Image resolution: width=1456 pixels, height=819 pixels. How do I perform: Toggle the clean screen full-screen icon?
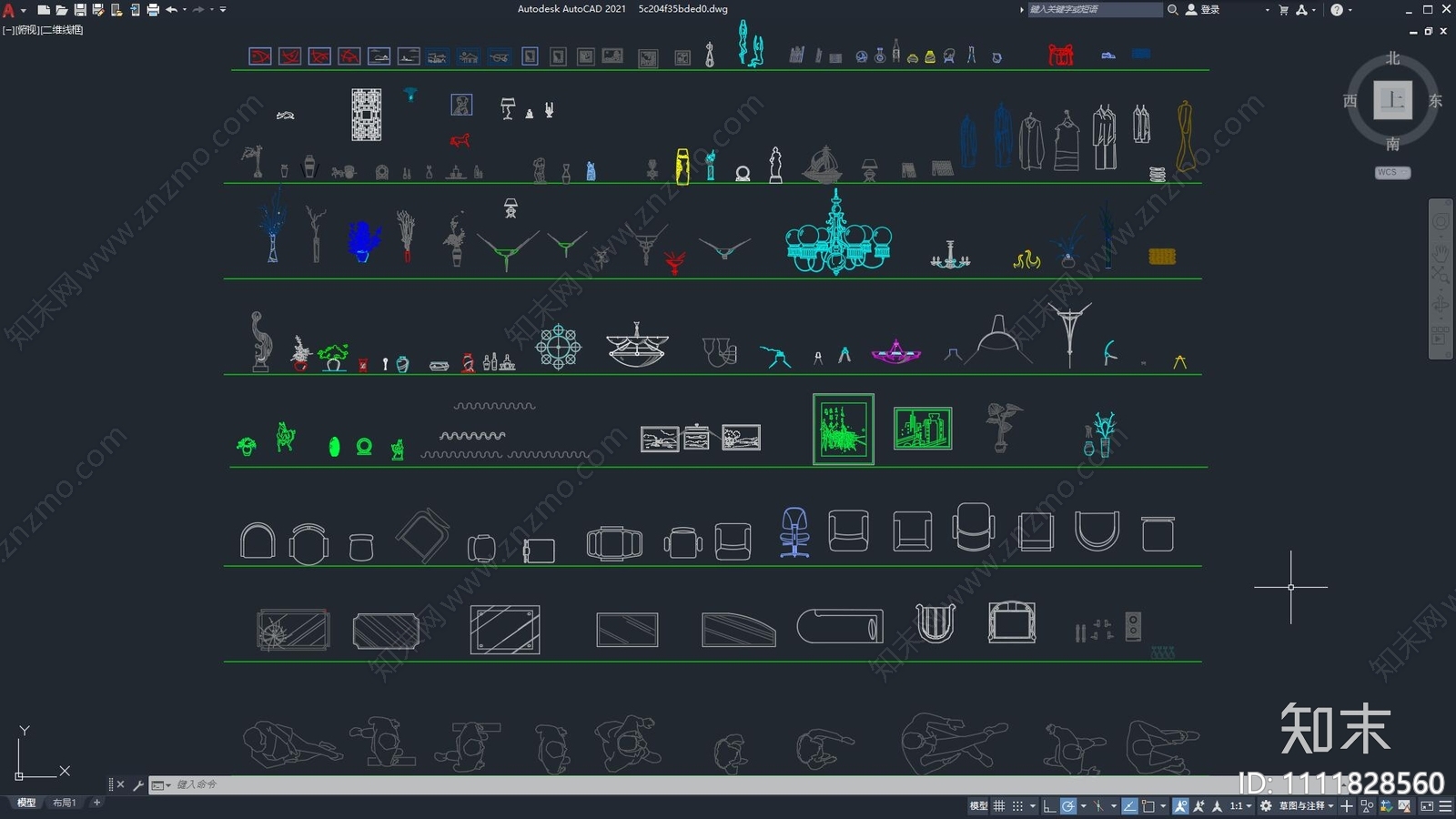pyautogui.click(x=1427, y=806)
